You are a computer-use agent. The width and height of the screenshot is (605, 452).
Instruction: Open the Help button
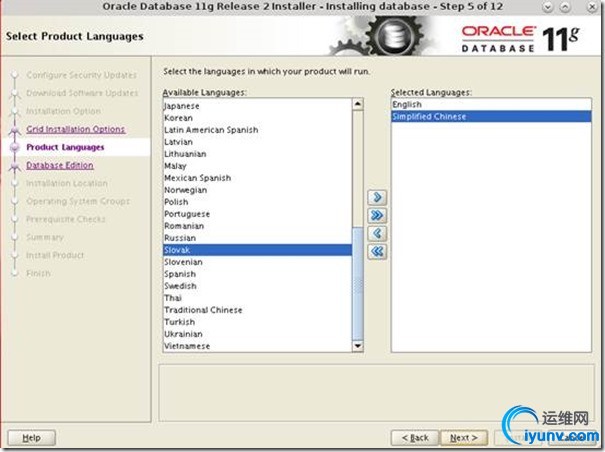pyautogui.click(x=32, y=438)
